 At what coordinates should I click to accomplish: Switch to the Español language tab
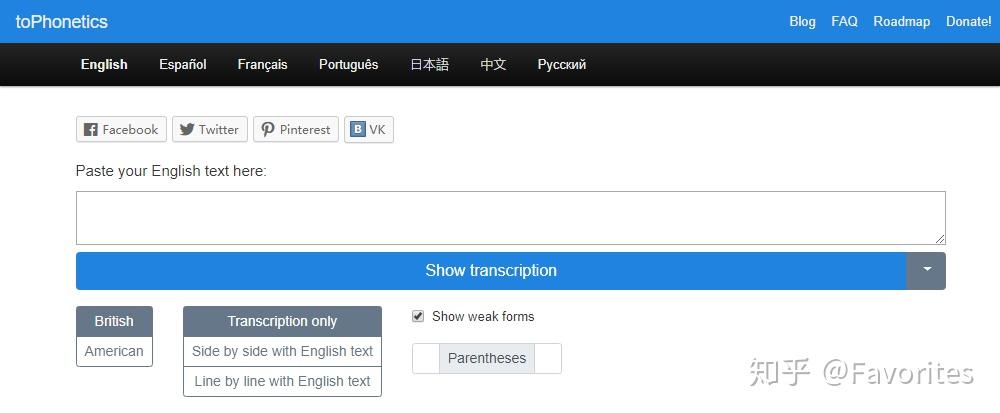(183, 64)
